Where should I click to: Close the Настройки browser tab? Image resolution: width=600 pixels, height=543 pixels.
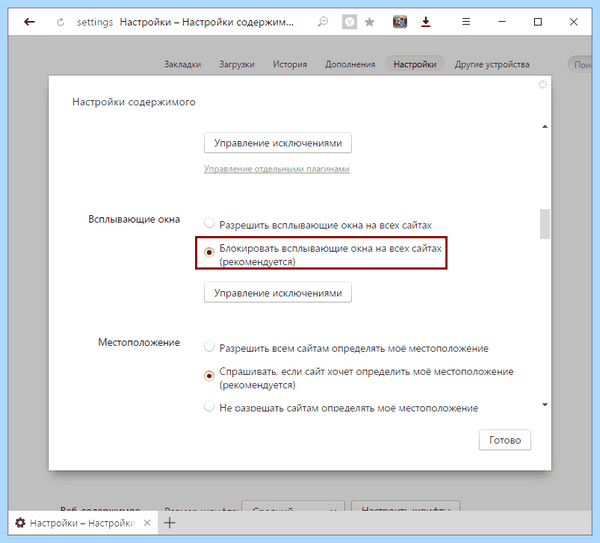[x=147, y=523]
